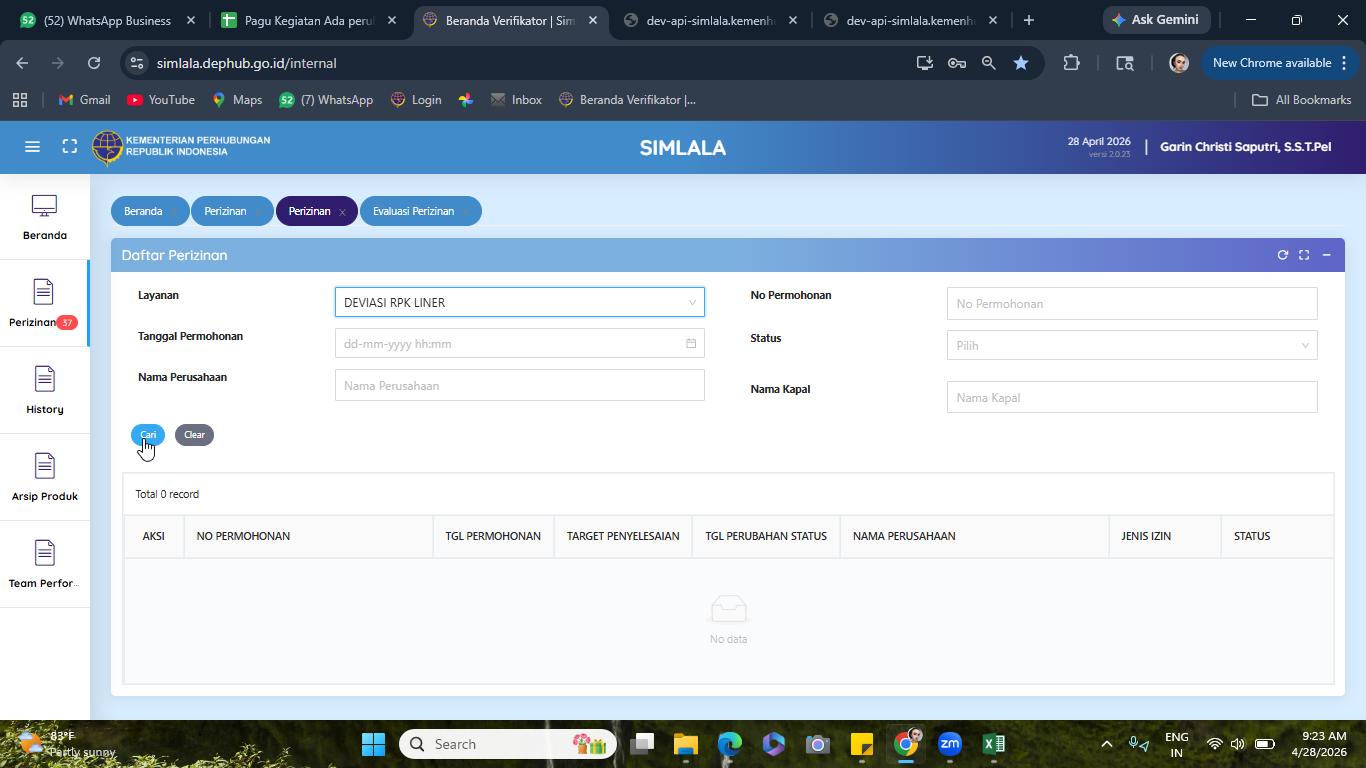Open Beranda from the sidebar

click(44, 217)
